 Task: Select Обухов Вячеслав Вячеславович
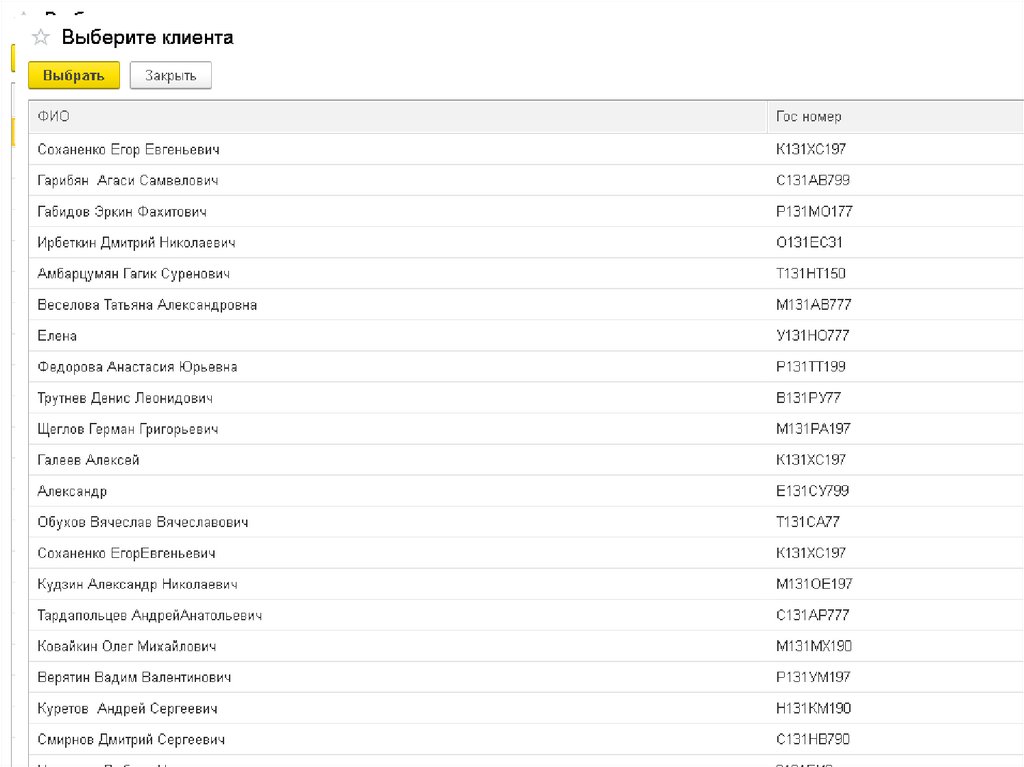142,522
